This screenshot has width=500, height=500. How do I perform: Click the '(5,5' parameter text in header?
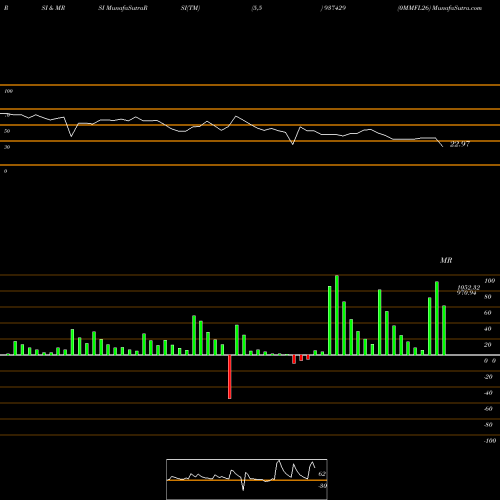coord(257,8)
